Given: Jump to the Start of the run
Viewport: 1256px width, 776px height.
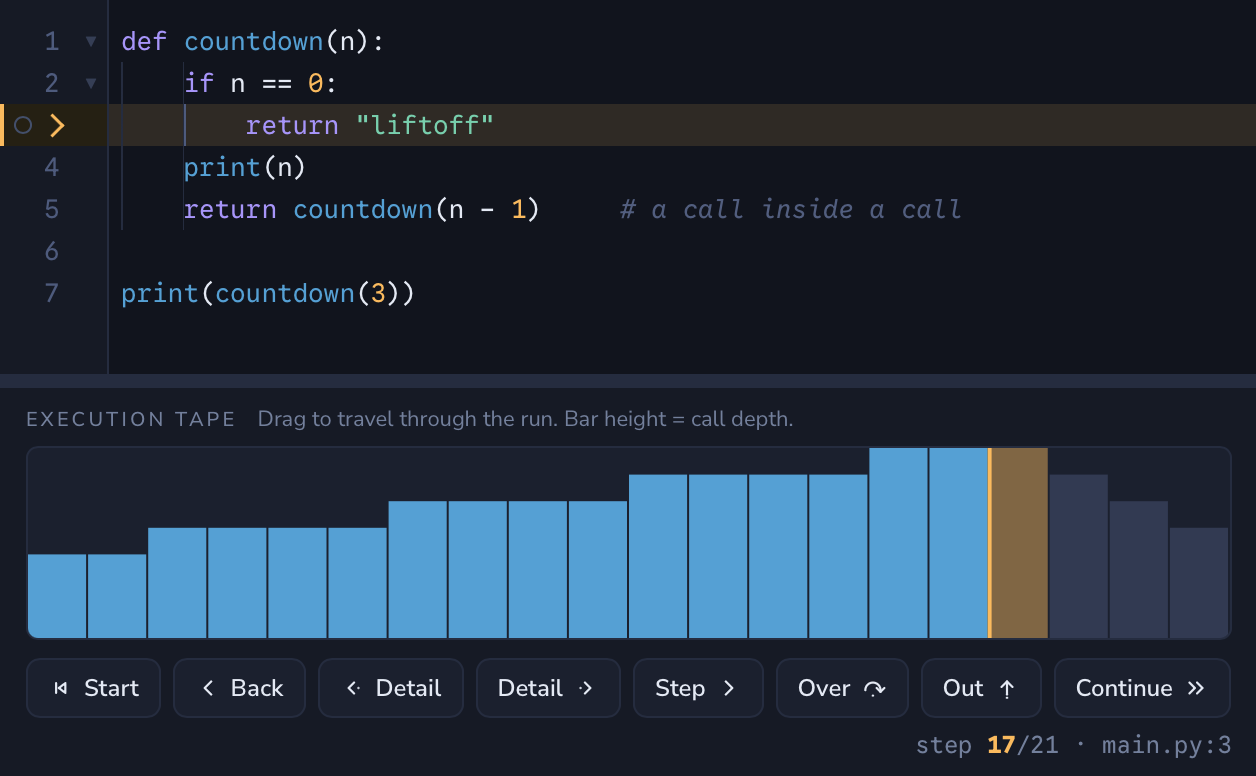Looking at the screenshot, I should click(93, 688).
